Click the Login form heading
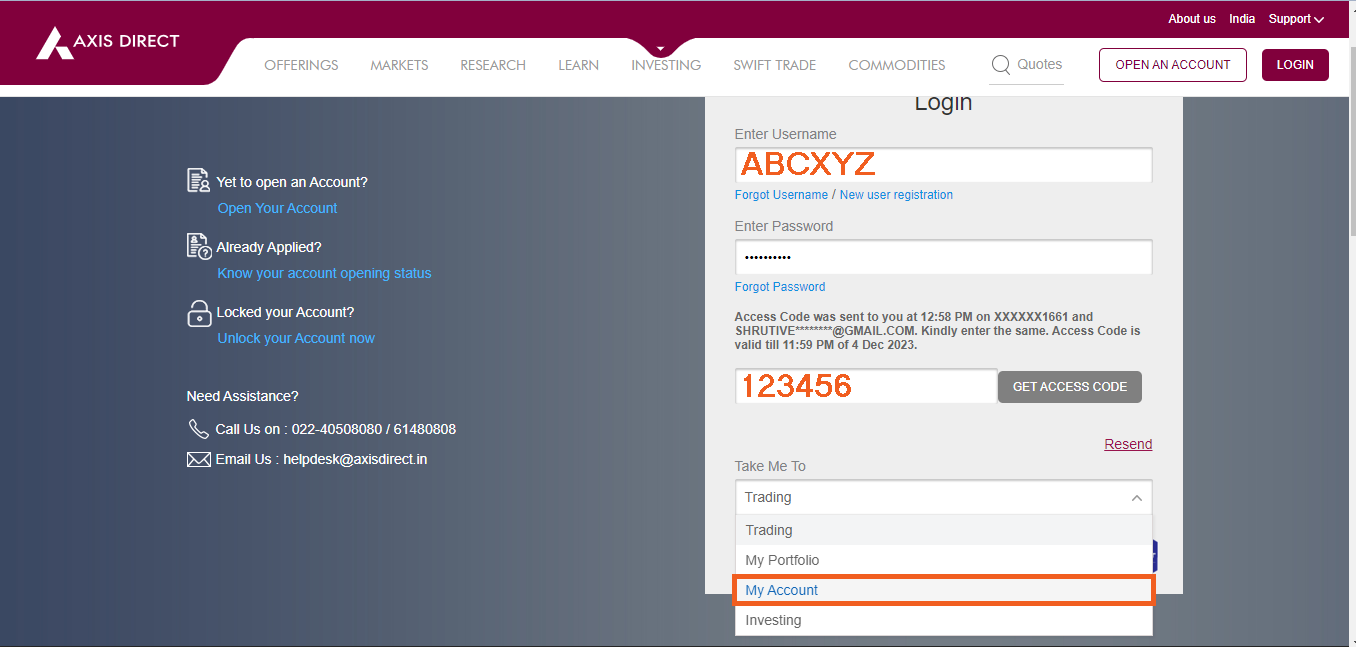 943,103
